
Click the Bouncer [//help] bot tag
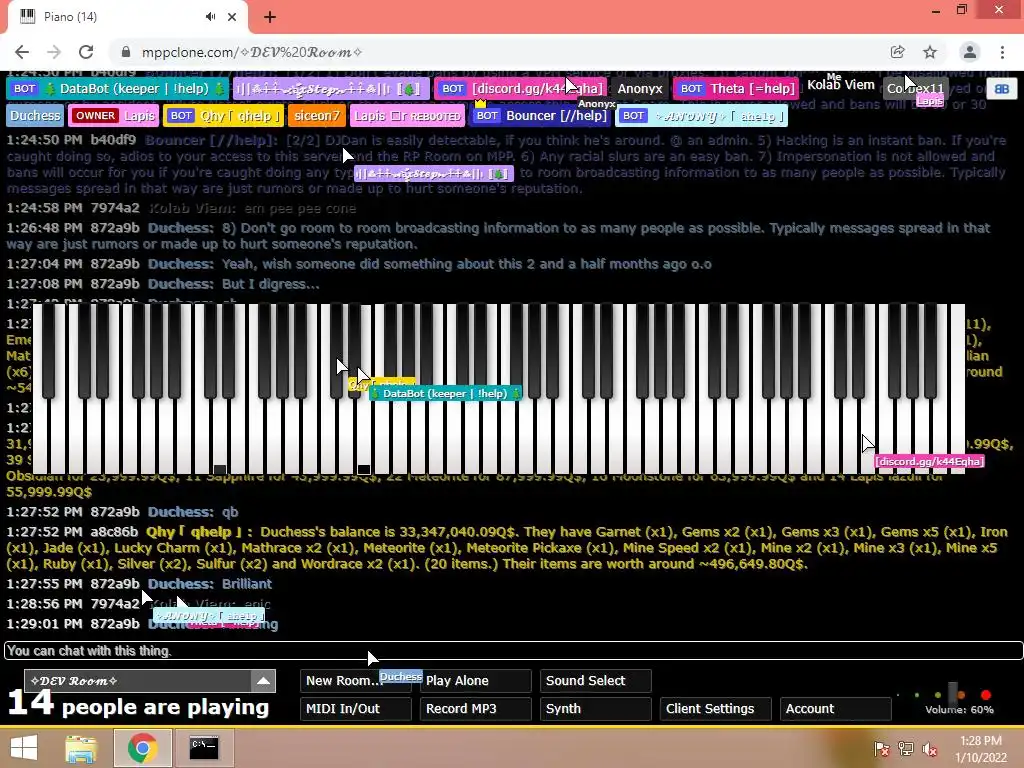point(541,116)
